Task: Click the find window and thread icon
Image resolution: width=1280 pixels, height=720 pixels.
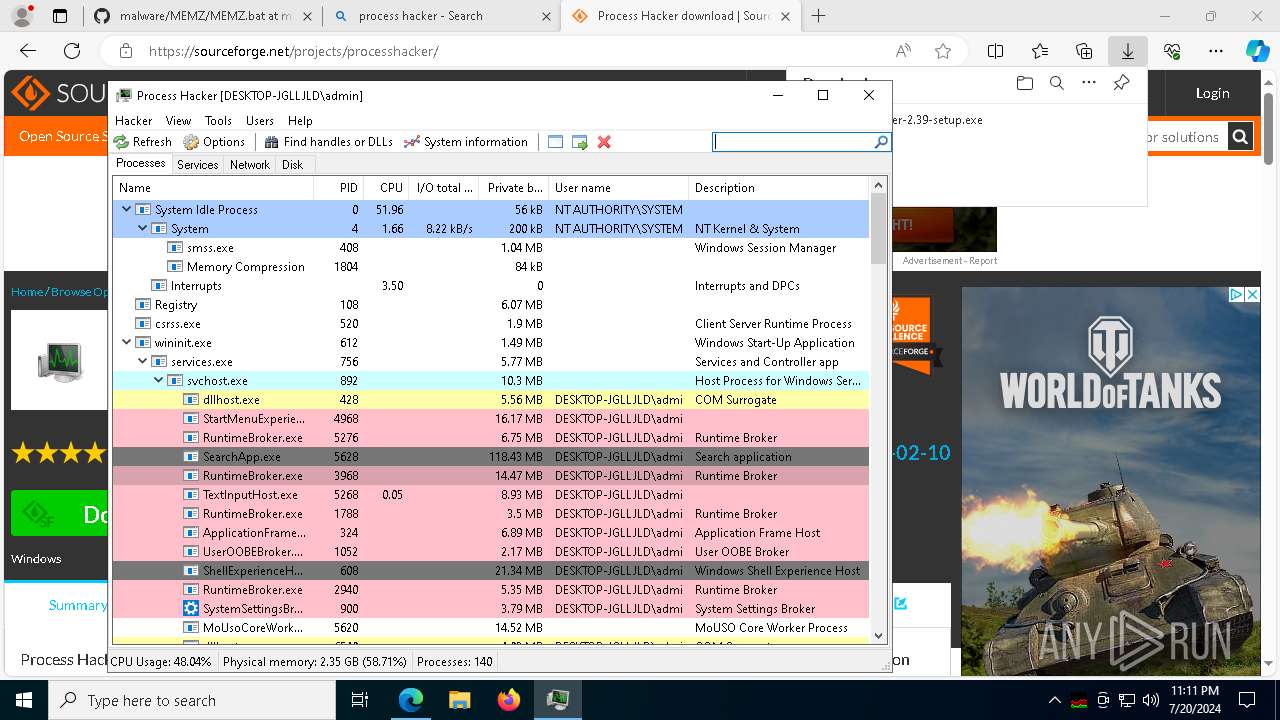Action: 580,142
